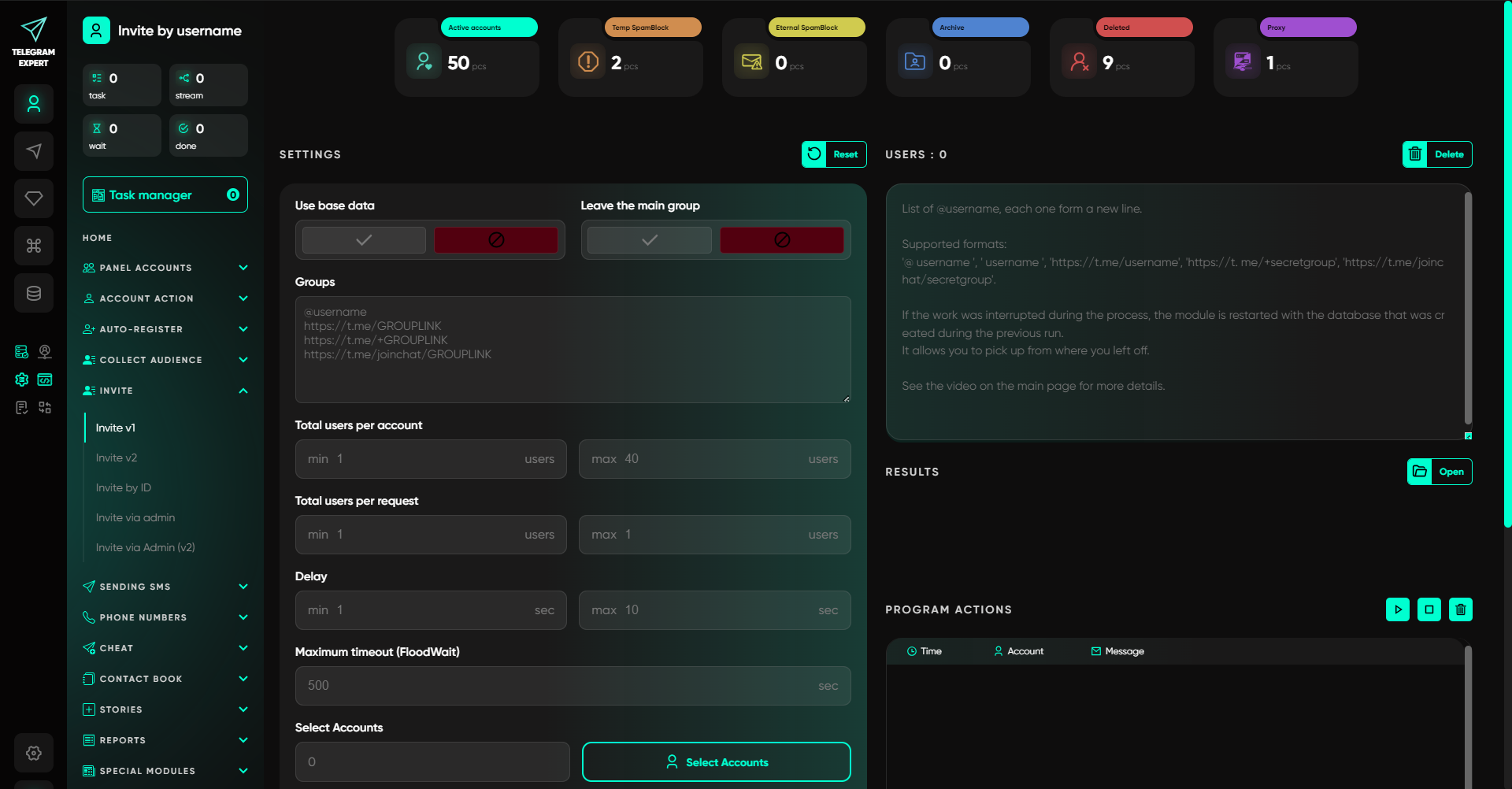
Task: Clear program actions with trash icon
Action: 1461,609
